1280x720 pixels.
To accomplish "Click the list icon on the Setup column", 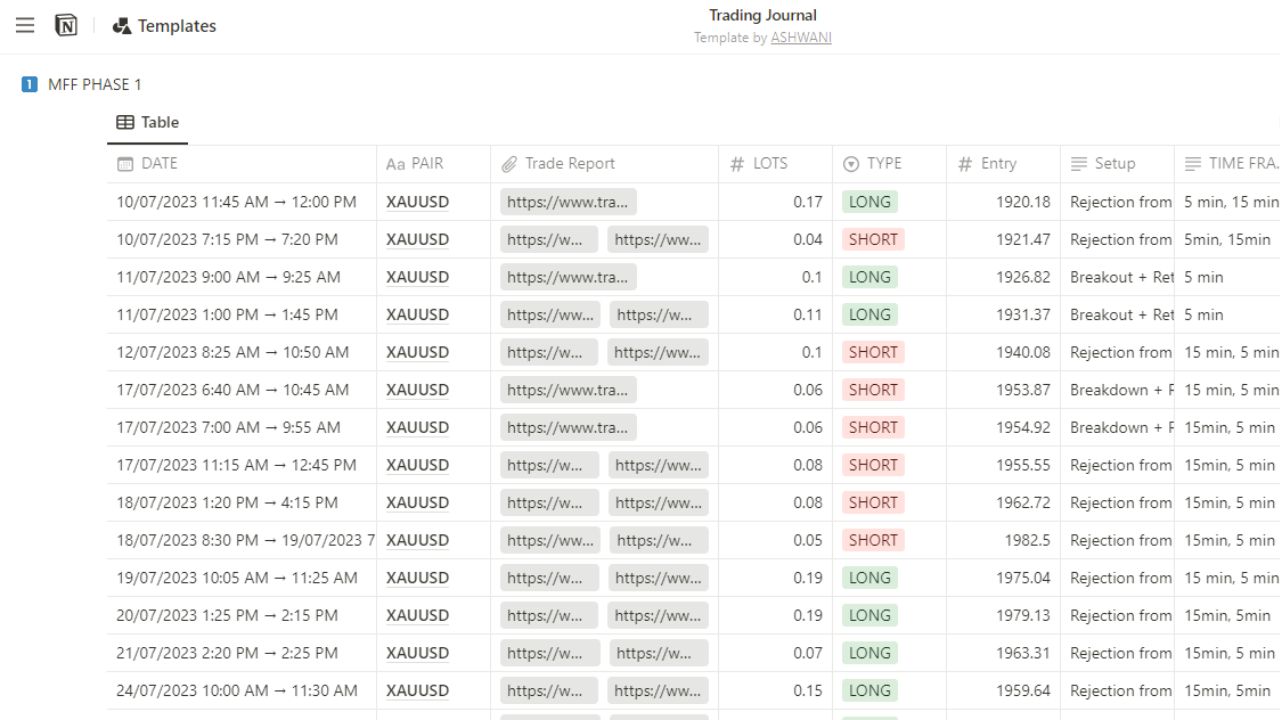I will click(1081, 163).
